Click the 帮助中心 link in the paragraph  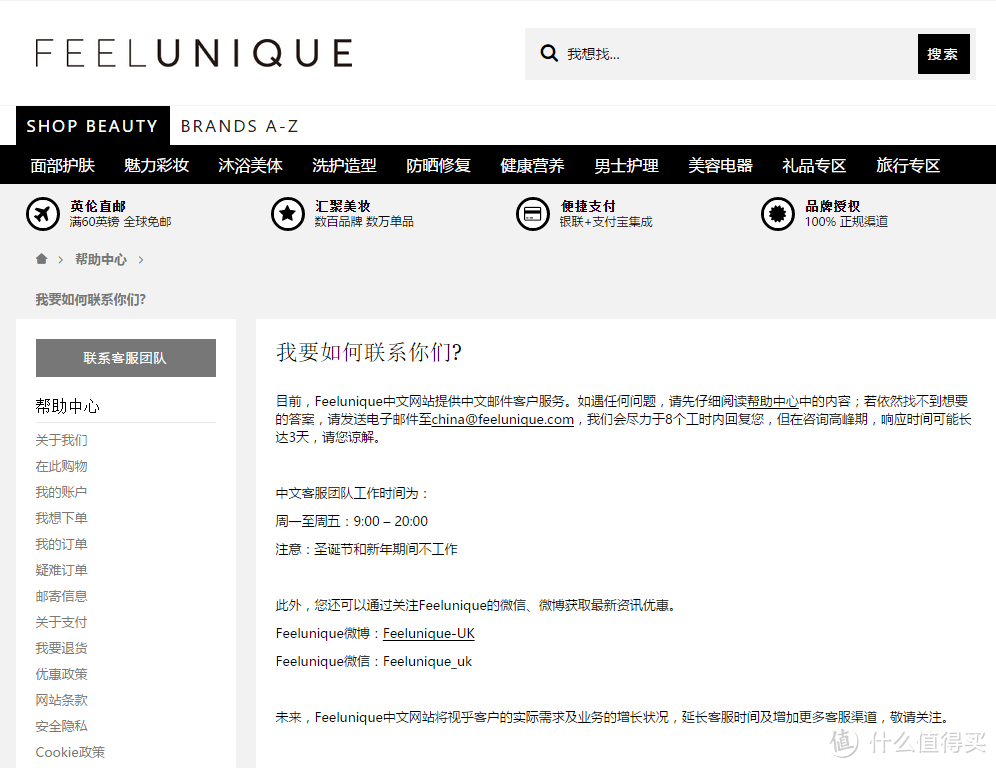[772, 401]
